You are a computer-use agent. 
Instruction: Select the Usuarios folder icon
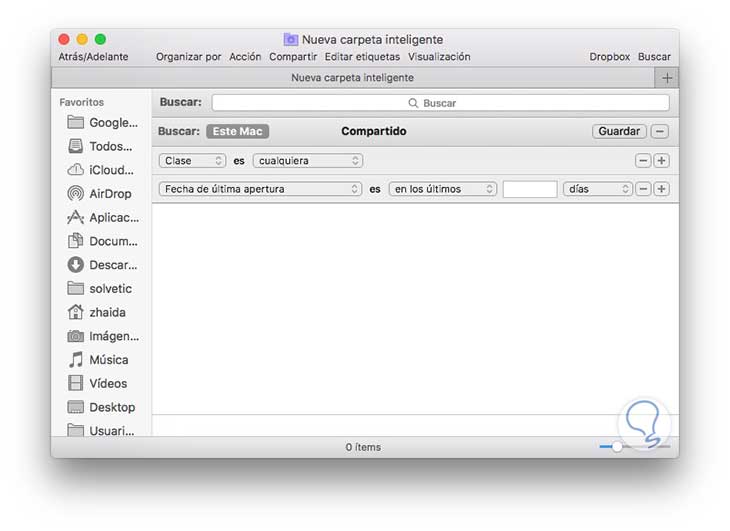[75, 430]
